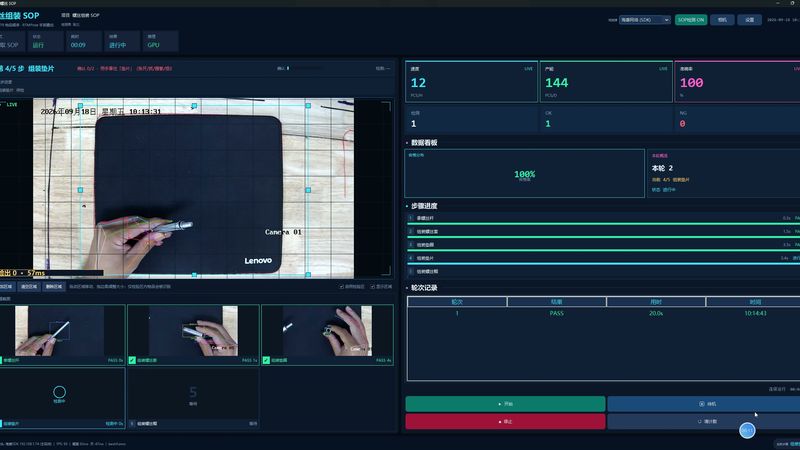Click the 删除区域 button below the video

coord(54,287)
